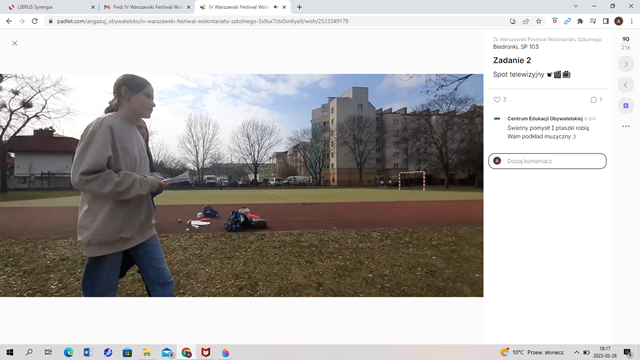Open Centrum Edukacji Obywatelskiej commenter name
The height and width of the screenshot is (360, 640).
pyautogui.click(x=545, y=118)
